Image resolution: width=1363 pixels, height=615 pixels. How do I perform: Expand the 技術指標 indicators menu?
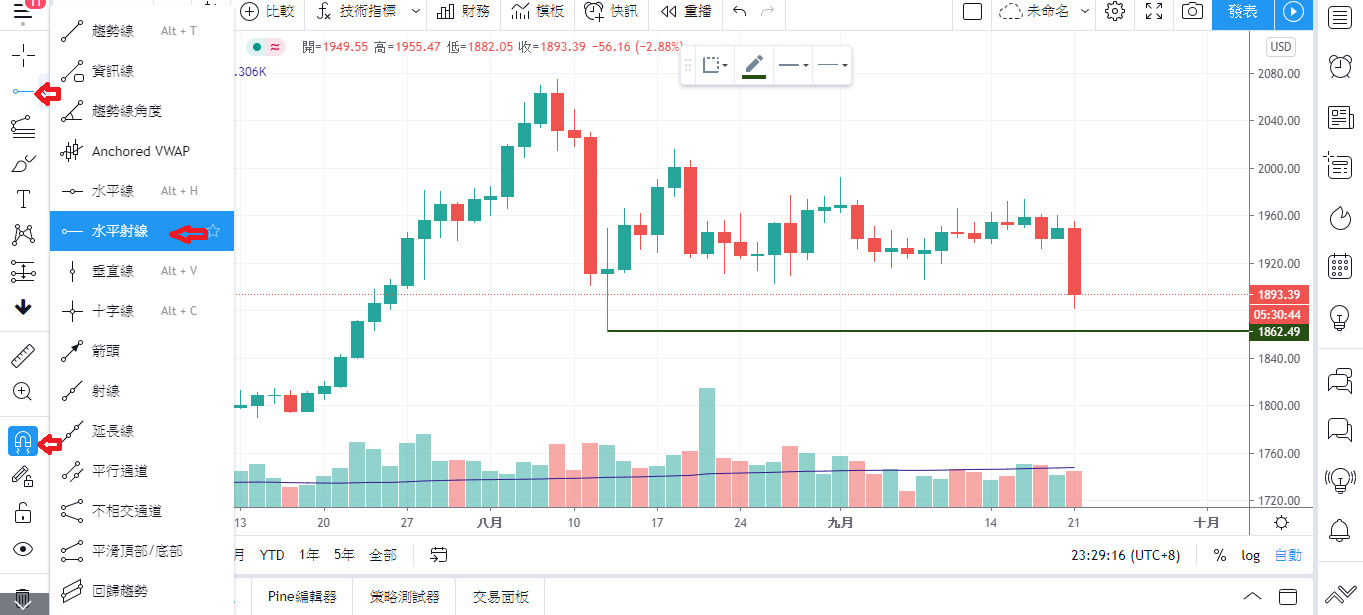click(x=356, y=12)
